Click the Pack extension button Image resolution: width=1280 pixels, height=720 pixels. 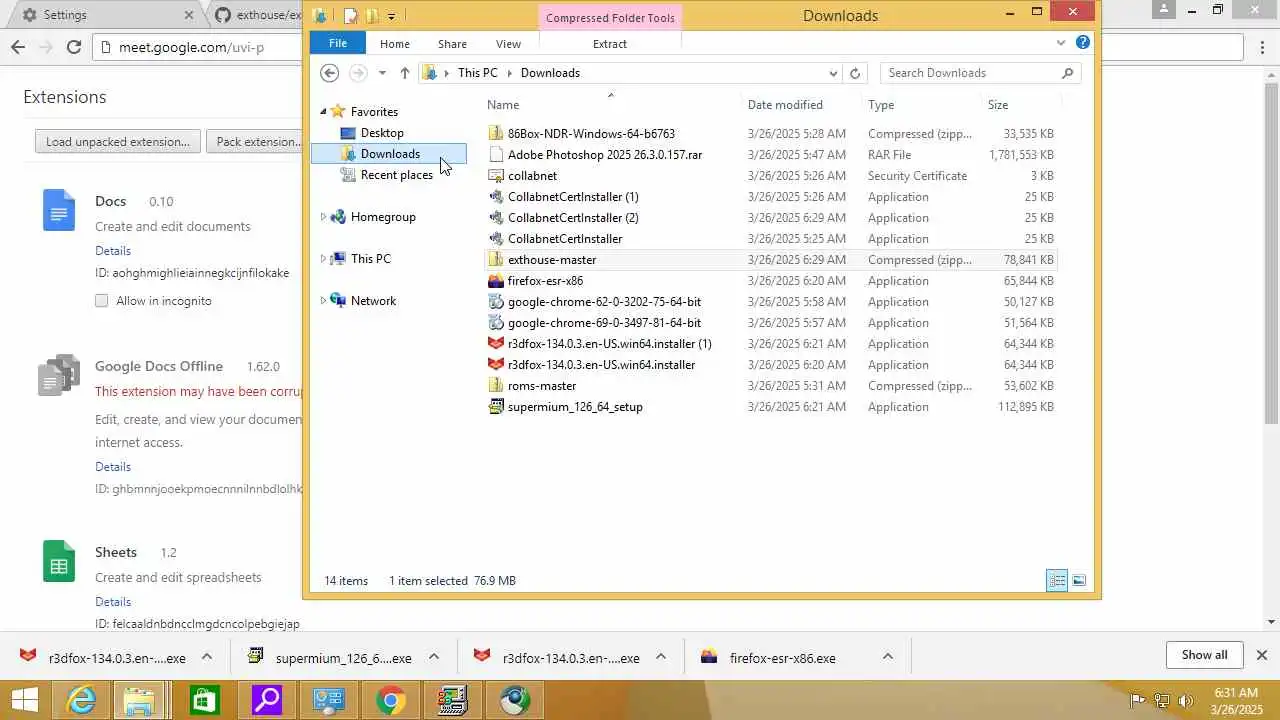[255, 141]
